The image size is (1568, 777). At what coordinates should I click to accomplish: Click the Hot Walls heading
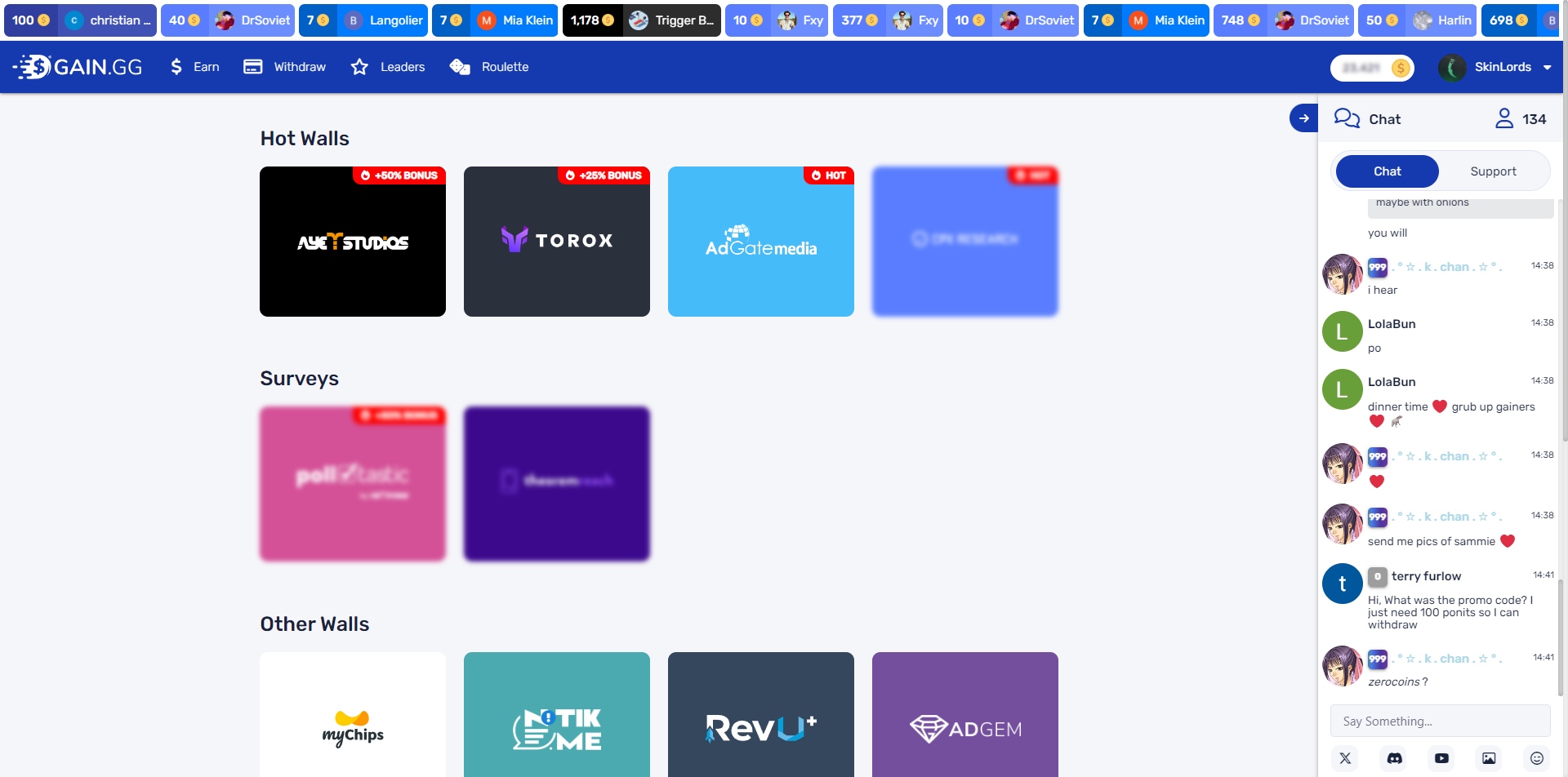[305, 139]
